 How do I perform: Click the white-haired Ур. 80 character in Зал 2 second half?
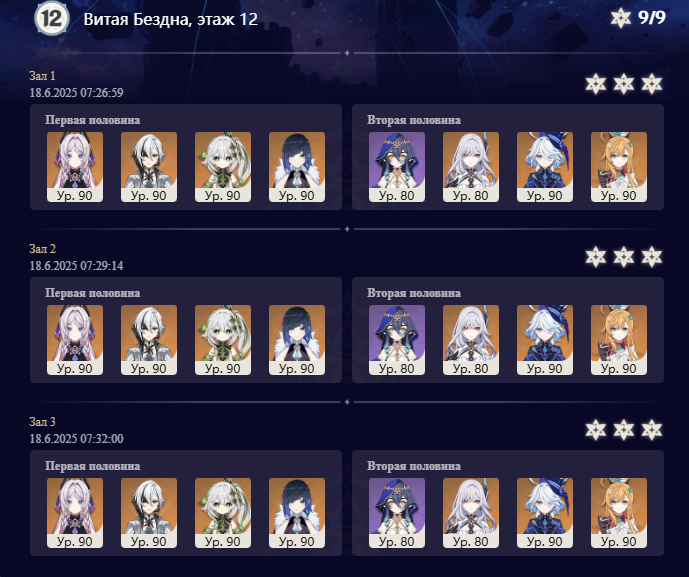pos(471,340)
